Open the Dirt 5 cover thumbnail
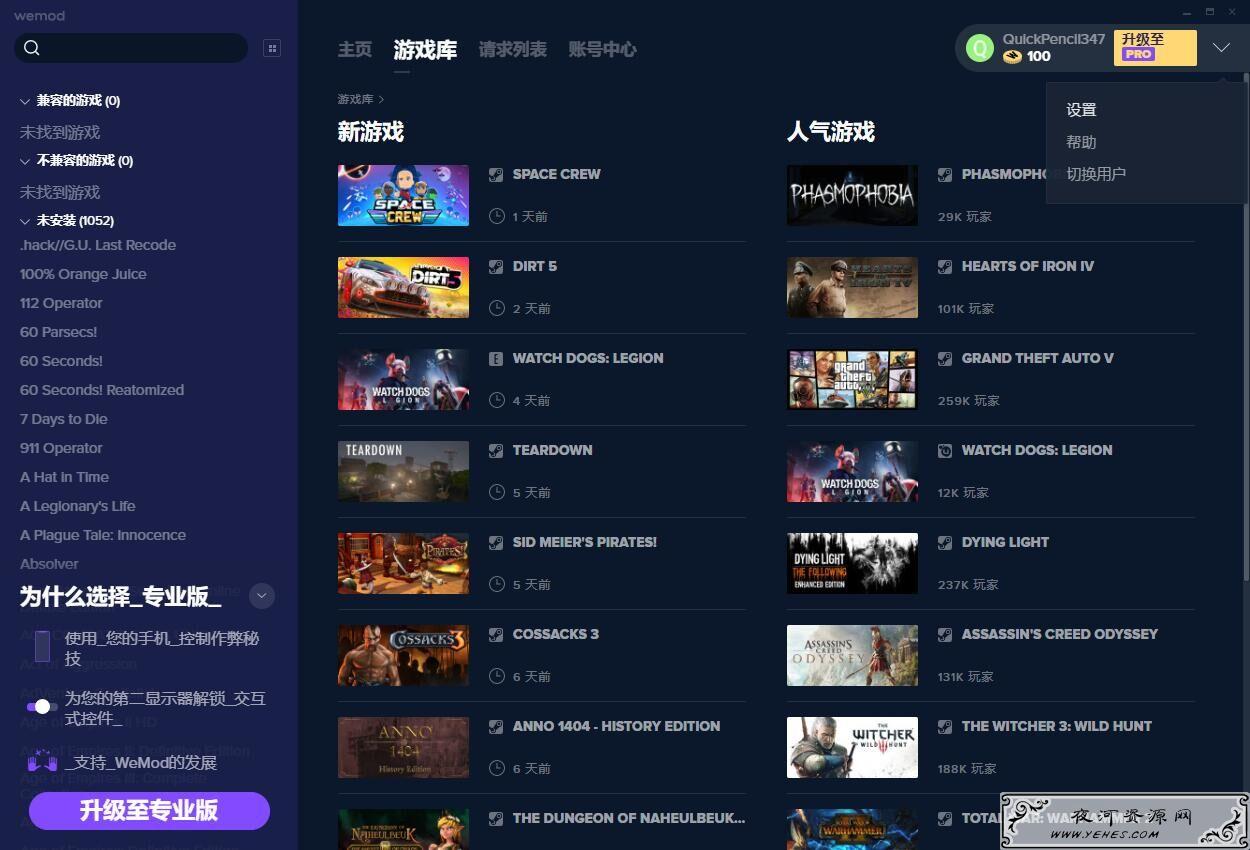The height and width of the screenshot is (850, 1250). (x=403, y=287)
